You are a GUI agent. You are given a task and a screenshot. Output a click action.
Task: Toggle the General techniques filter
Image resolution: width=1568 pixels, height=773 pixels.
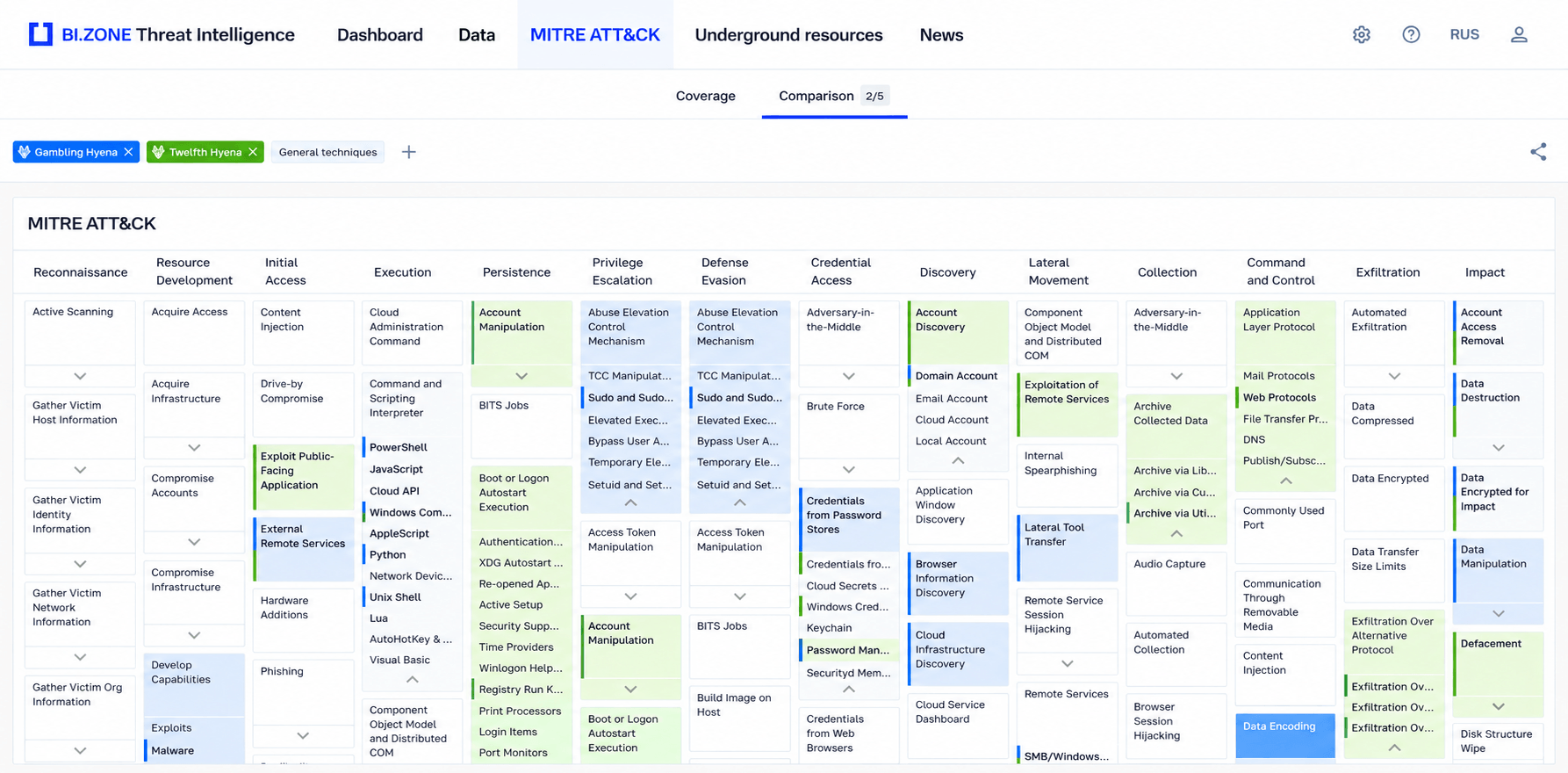coord(327,152)
